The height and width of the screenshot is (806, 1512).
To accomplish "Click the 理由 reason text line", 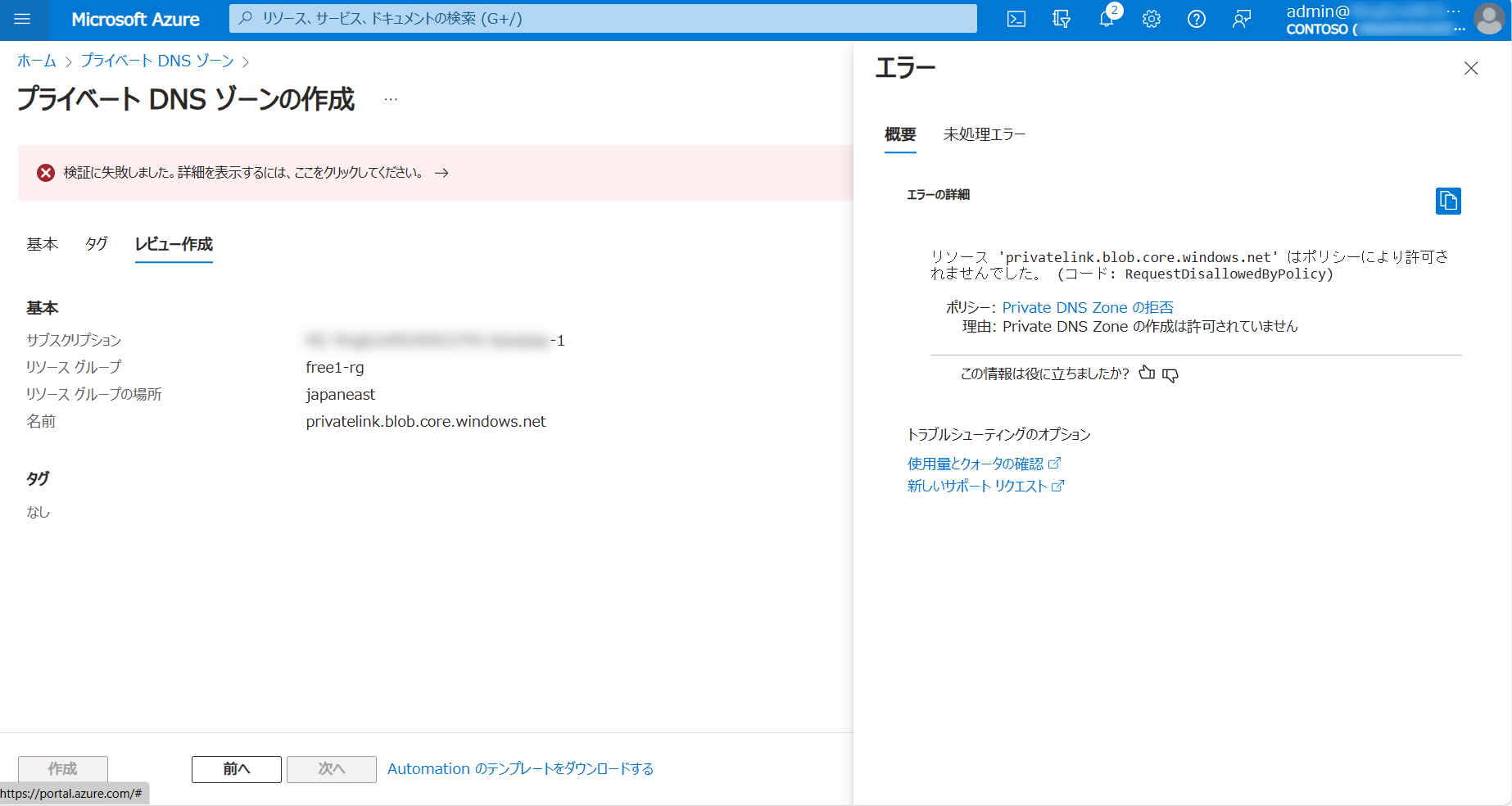I will coord(1129,326).
